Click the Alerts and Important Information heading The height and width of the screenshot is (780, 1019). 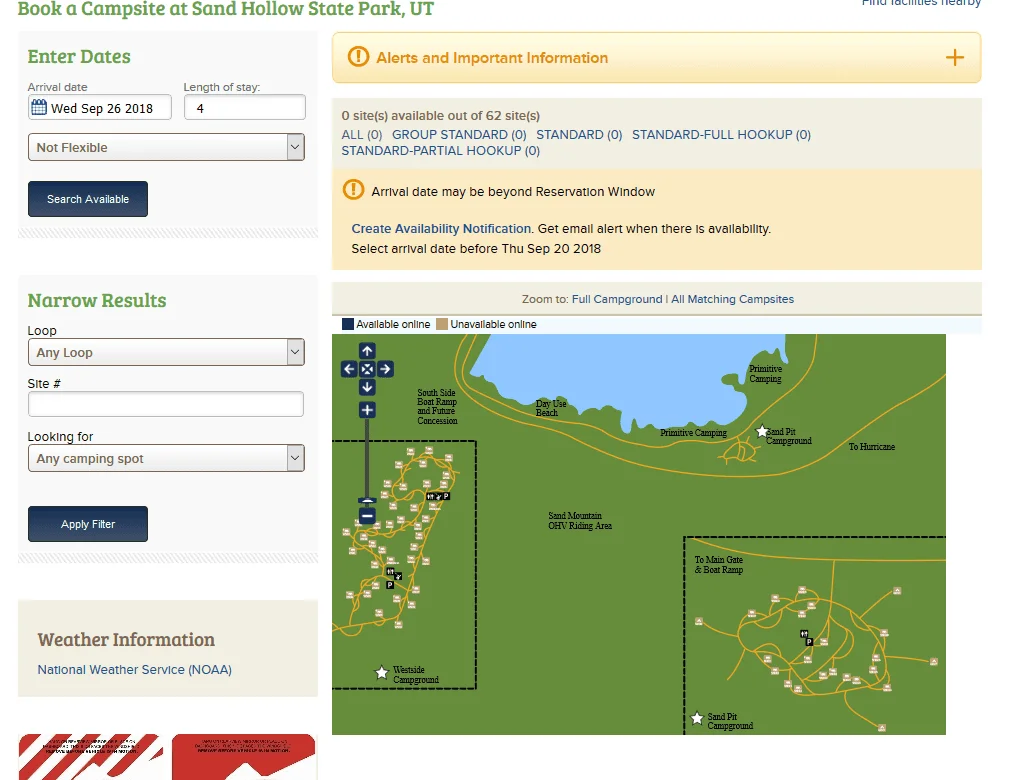point(492,58)
